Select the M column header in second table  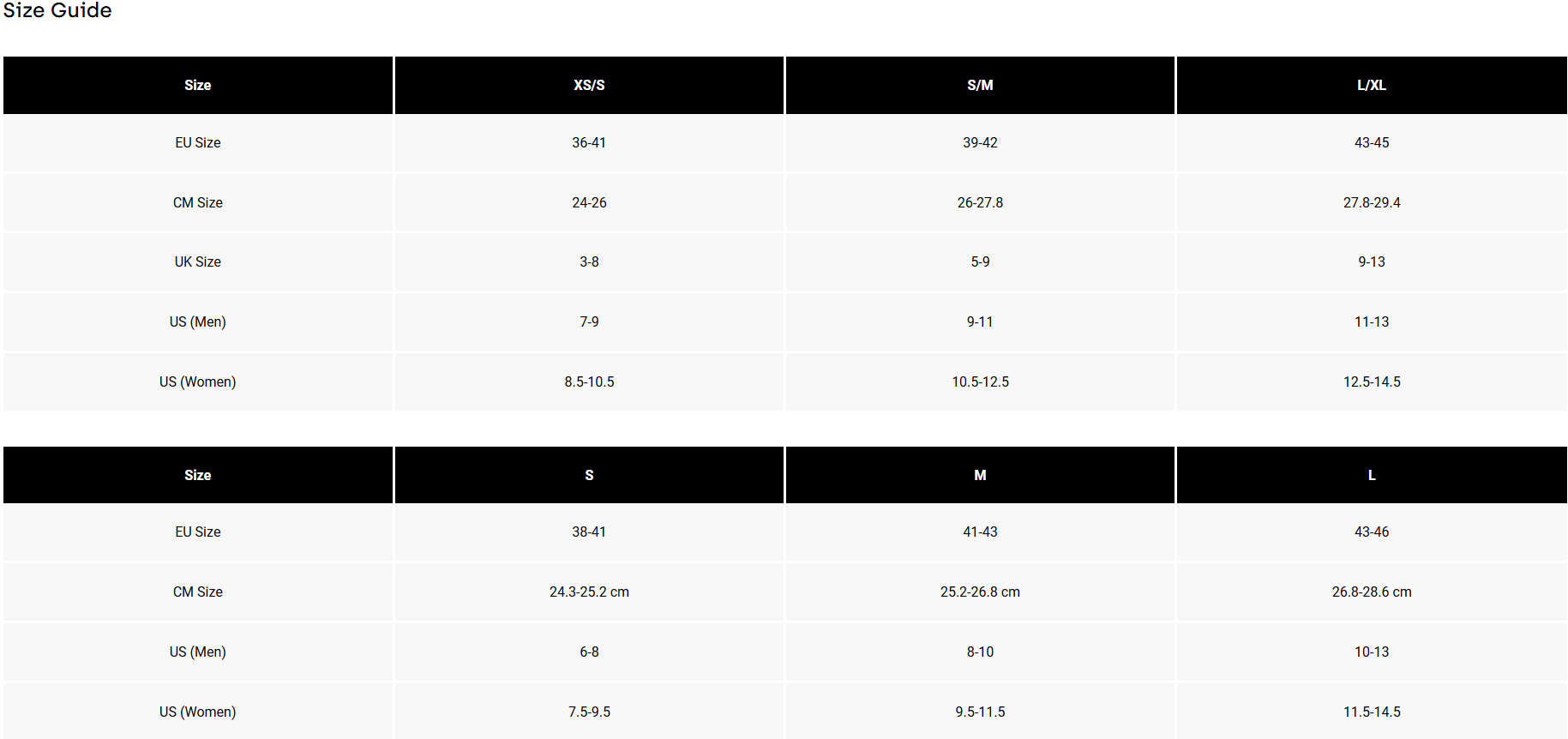pos(980,475)
